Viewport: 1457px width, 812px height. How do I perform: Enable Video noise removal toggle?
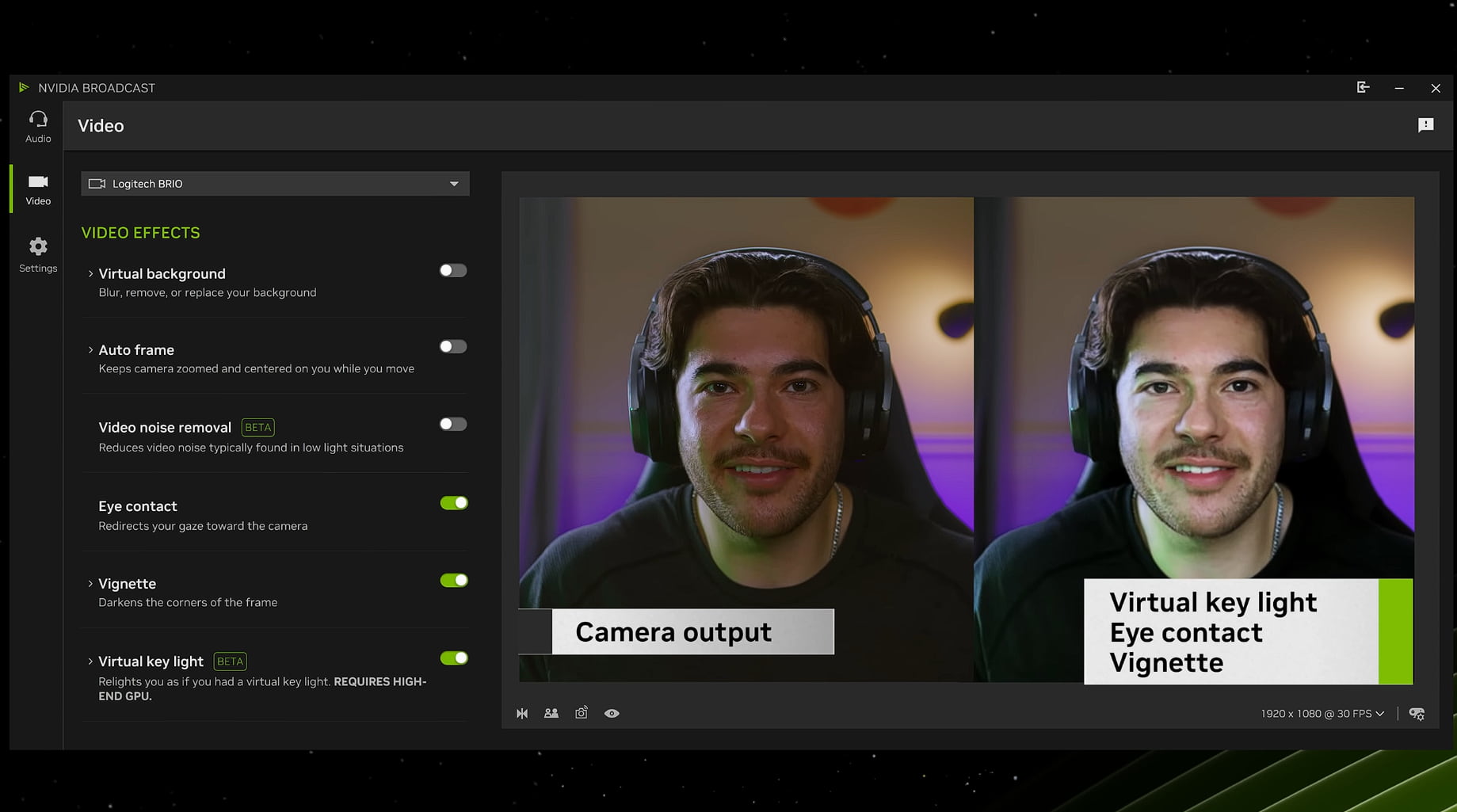pyautogui.click(x=453, y=425)
